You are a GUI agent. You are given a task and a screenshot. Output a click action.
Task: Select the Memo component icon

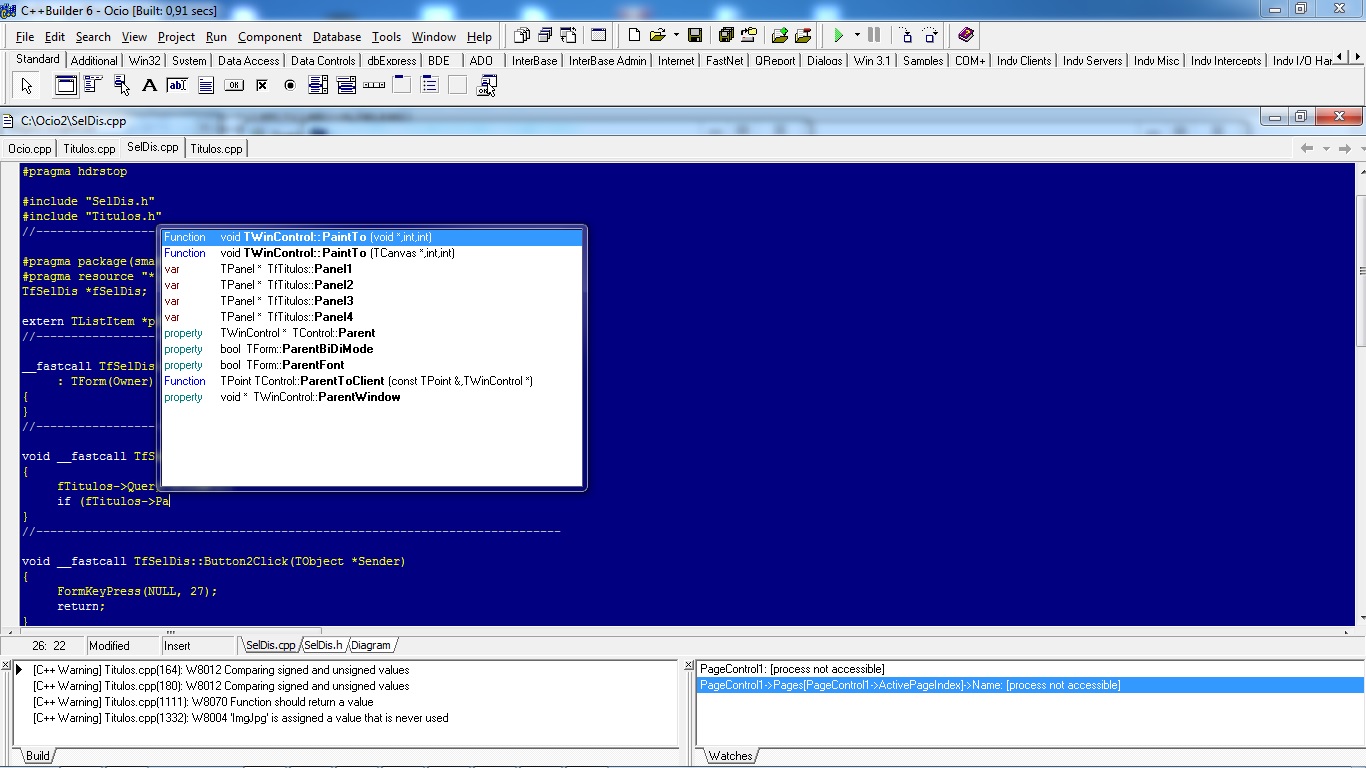(x=205, y=86)
